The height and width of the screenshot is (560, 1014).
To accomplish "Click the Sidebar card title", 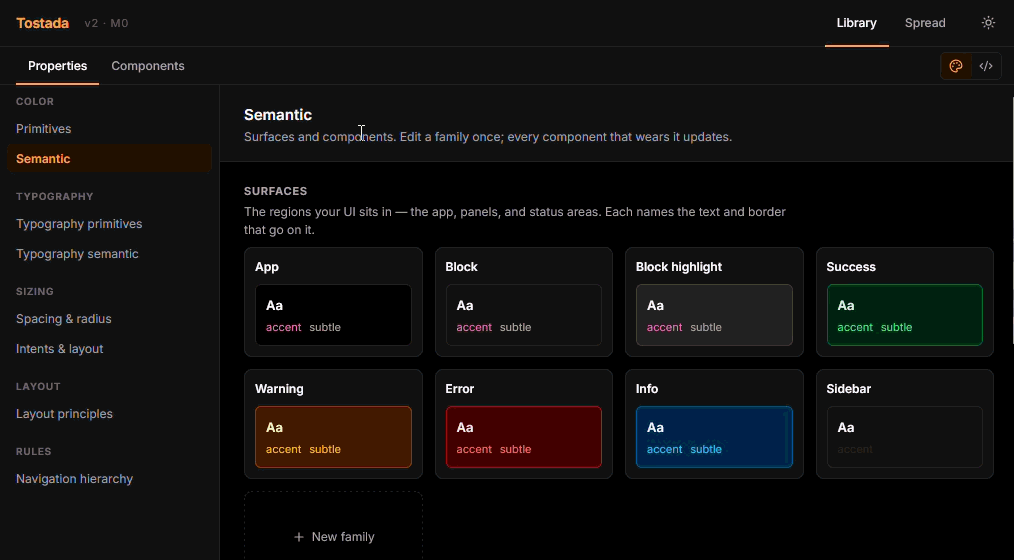I will 848,389.
